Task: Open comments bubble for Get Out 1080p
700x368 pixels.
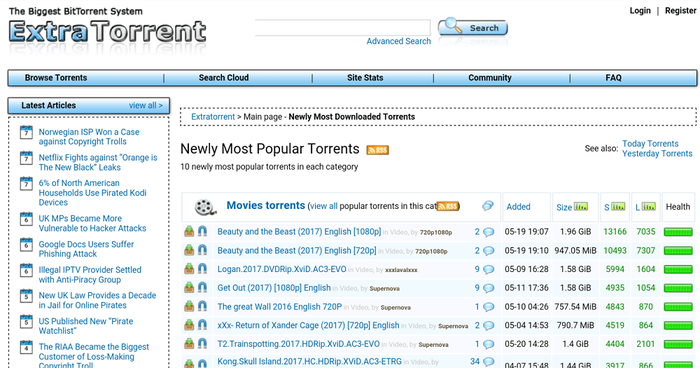Action: 489,289
